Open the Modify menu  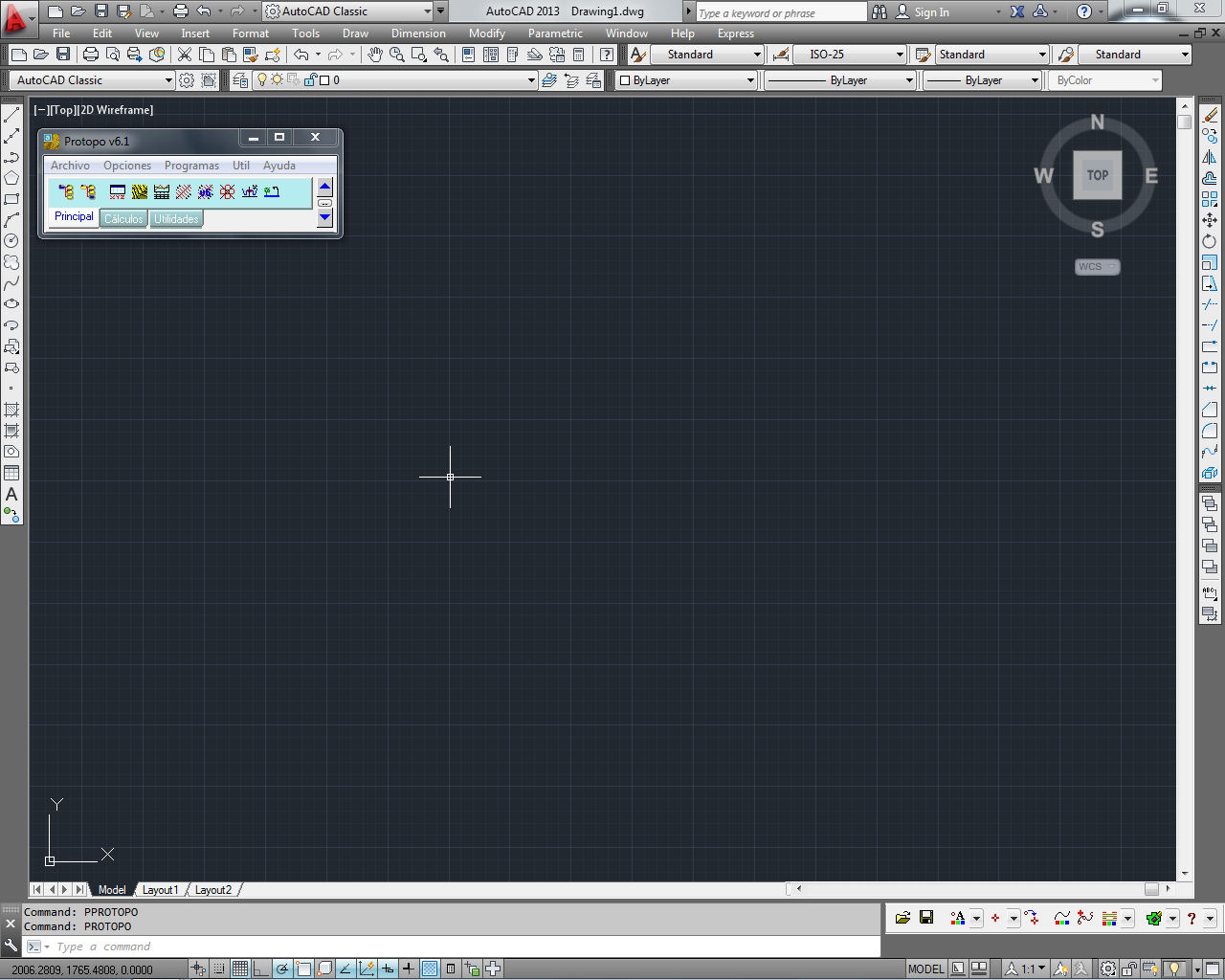486,33
